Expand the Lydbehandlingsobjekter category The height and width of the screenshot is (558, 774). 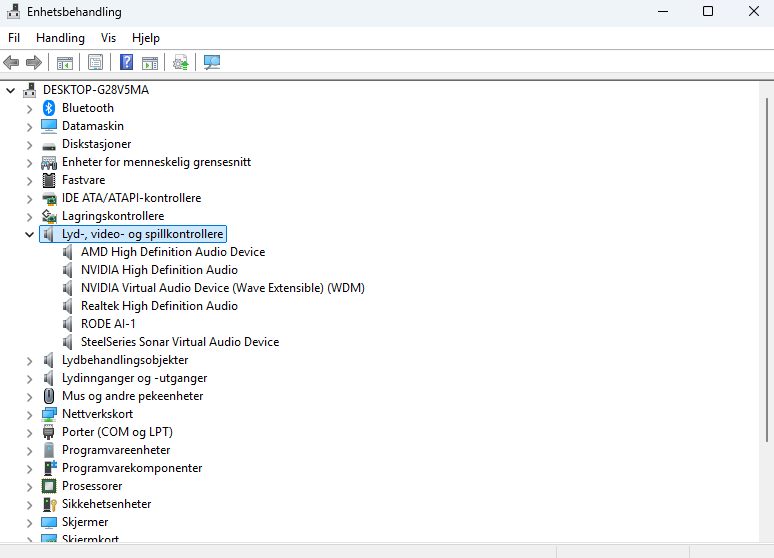29,361
